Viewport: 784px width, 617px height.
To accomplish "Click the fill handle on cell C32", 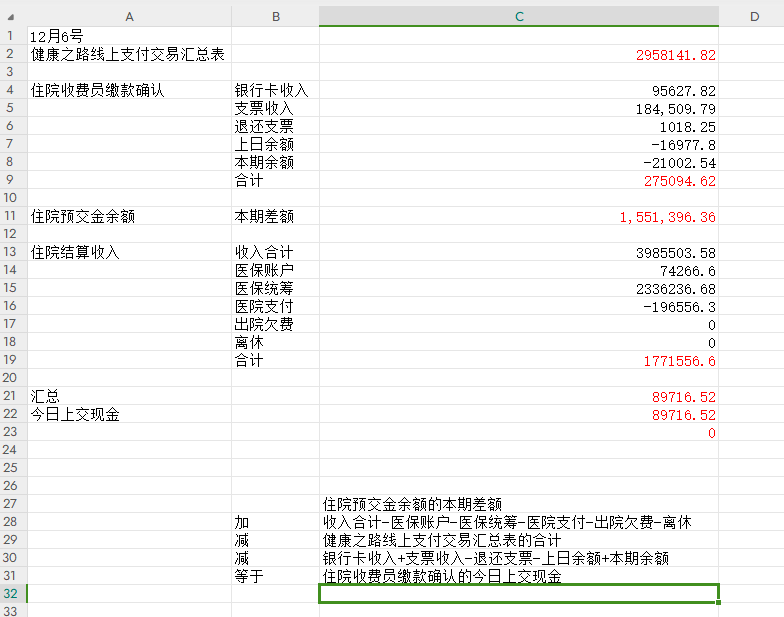I will point(718,602).
